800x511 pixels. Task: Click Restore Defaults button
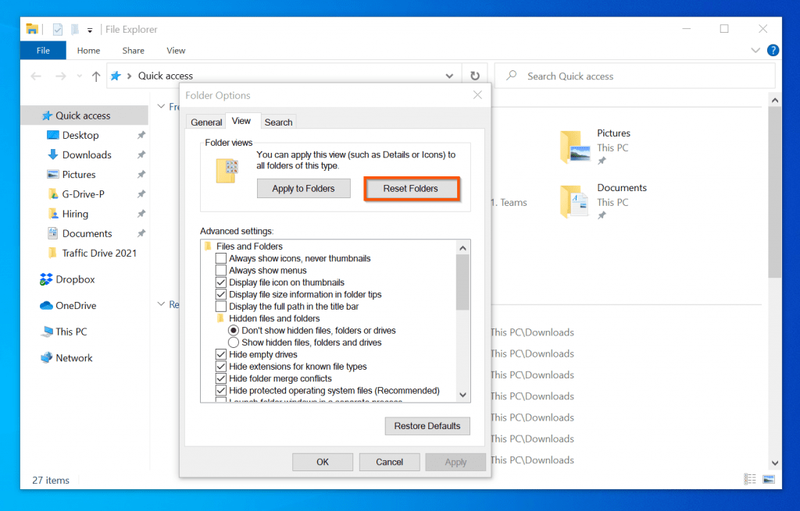pyautogui.click(x=427, y=426)
